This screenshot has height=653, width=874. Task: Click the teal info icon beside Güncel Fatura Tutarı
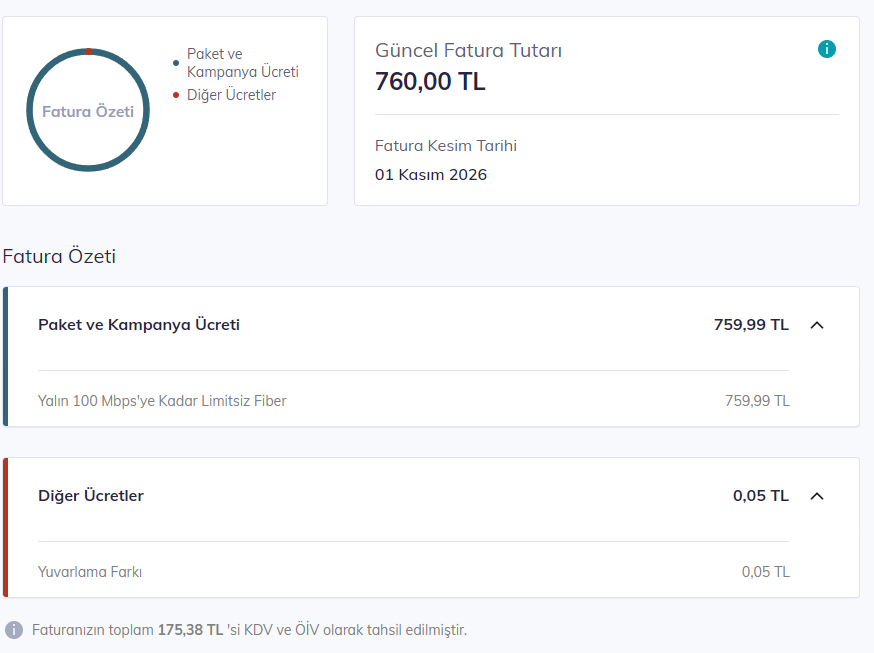tap(827, 49)
